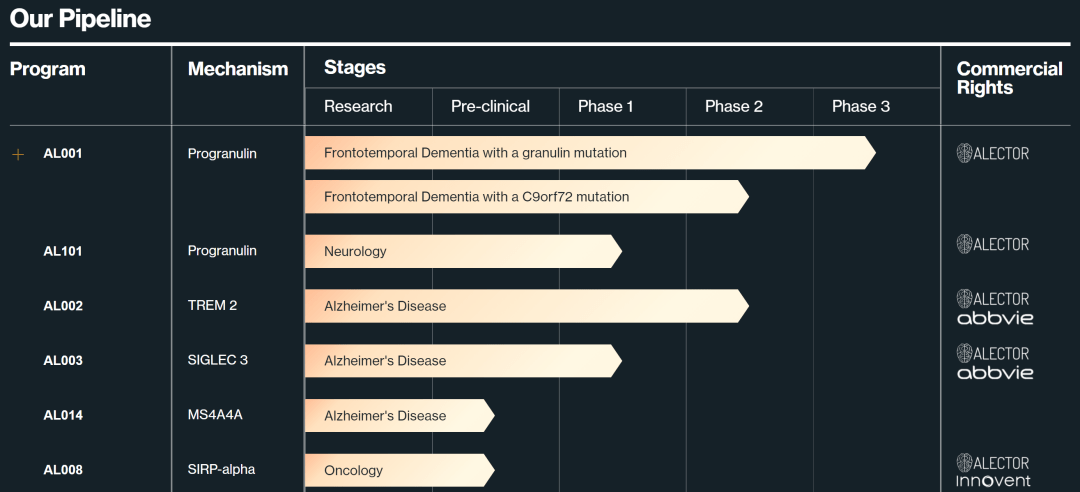Image resolution: width=1080 pixels, height=492 pixels.
Task: Select the Pre-clinical stage column header
Action: point(490,106)
